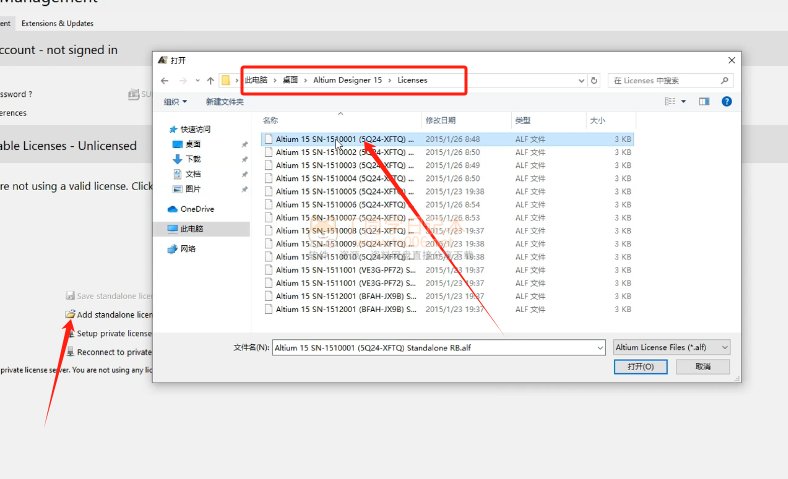Open 文档 in the navigation pane
Image resolution: width=788 pixels, height=479 pixels.
pos(186,174)
